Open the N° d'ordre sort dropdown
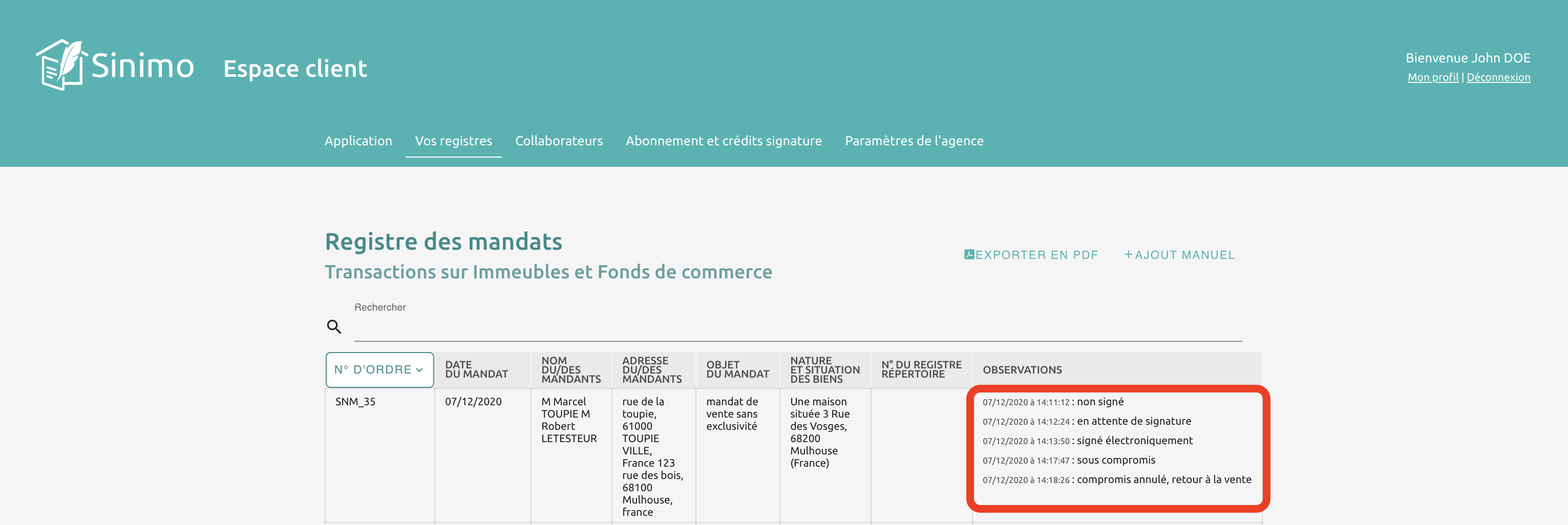This screenshot has height=525, width=1568. point(379,370)
